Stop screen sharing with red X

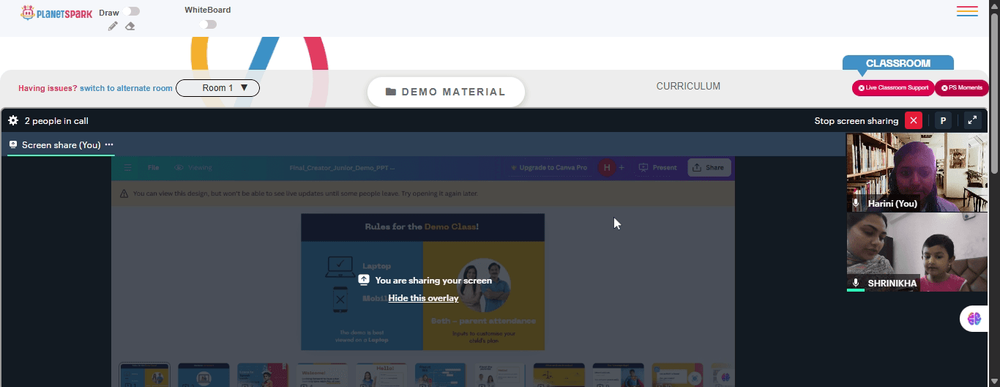click(913, 120)
